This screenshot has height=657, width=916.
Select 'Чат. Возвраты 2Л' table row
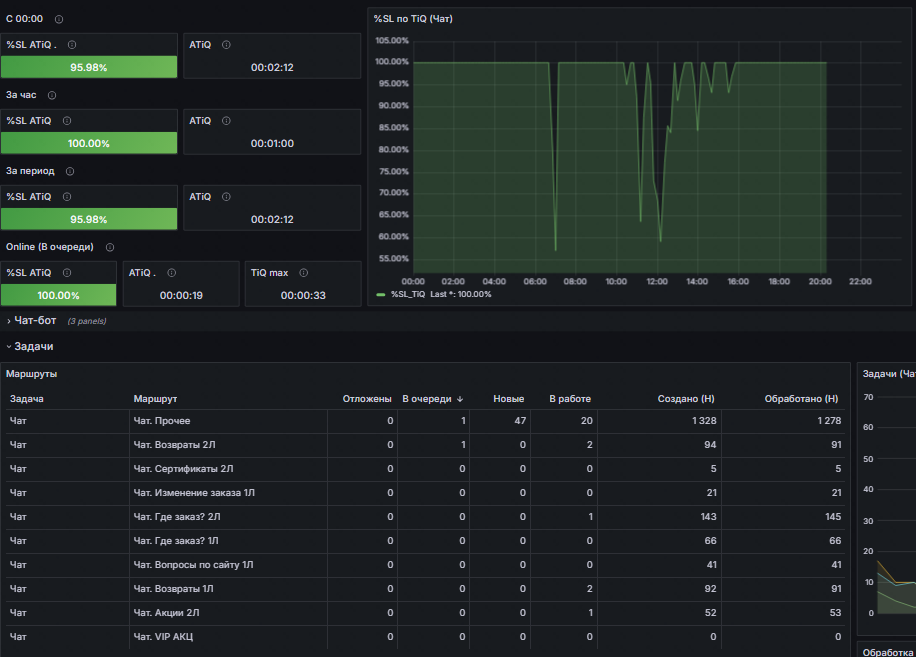[x=425, y=445]
